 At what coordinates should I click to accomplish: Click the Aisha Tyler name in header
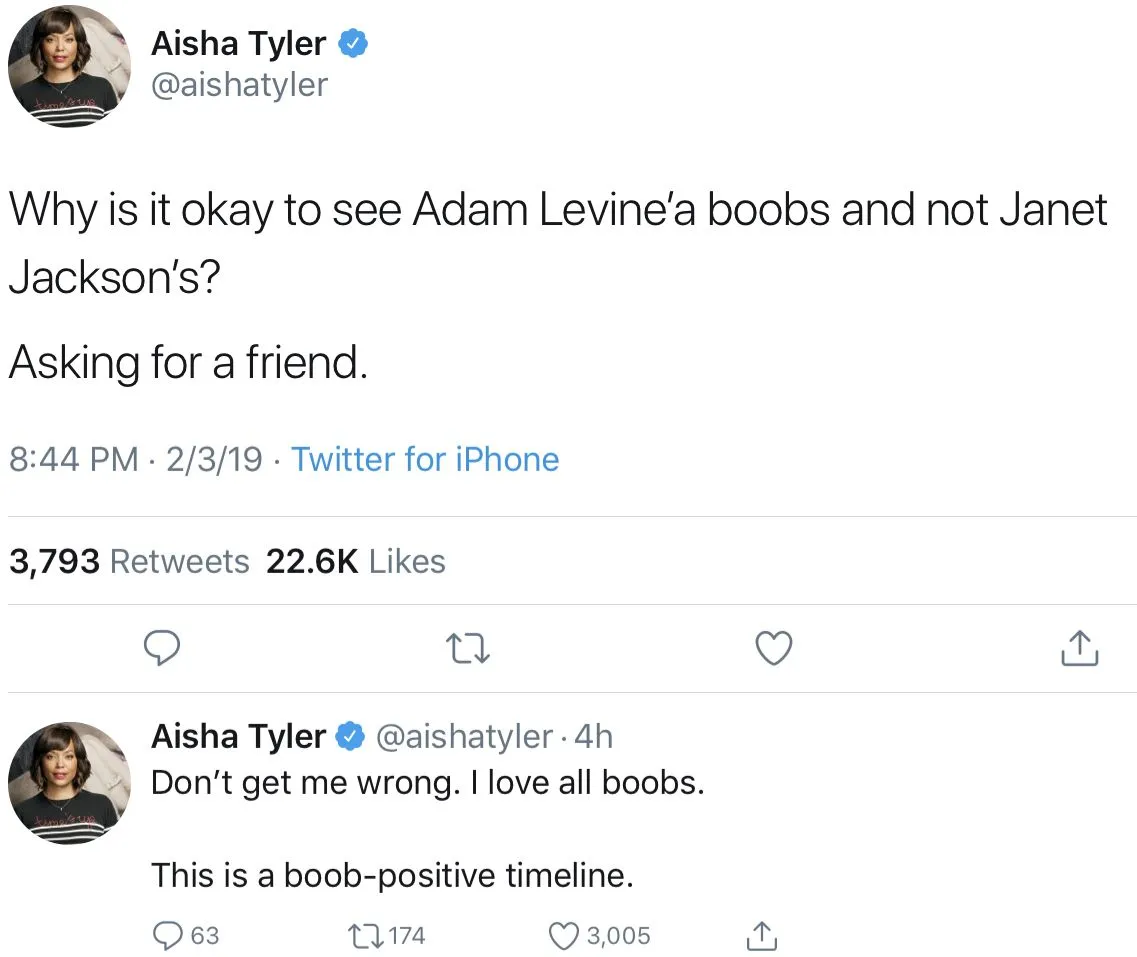coord(238,44)
